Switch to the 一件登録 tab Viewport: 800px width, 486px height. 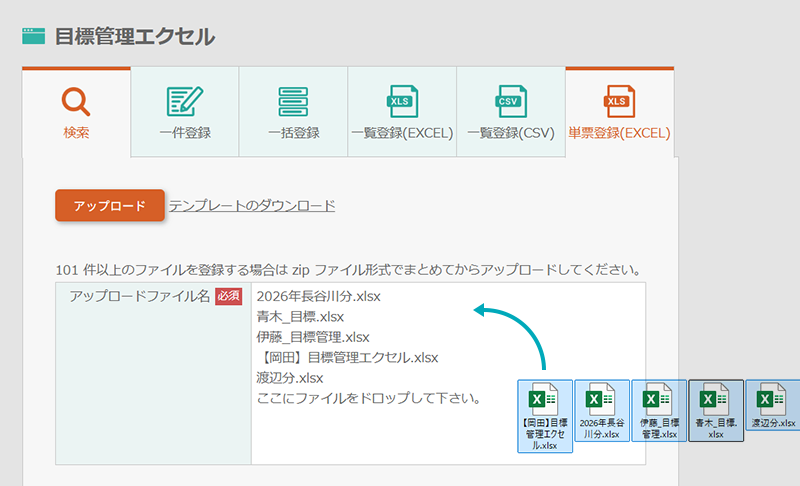tap(185, 112)
